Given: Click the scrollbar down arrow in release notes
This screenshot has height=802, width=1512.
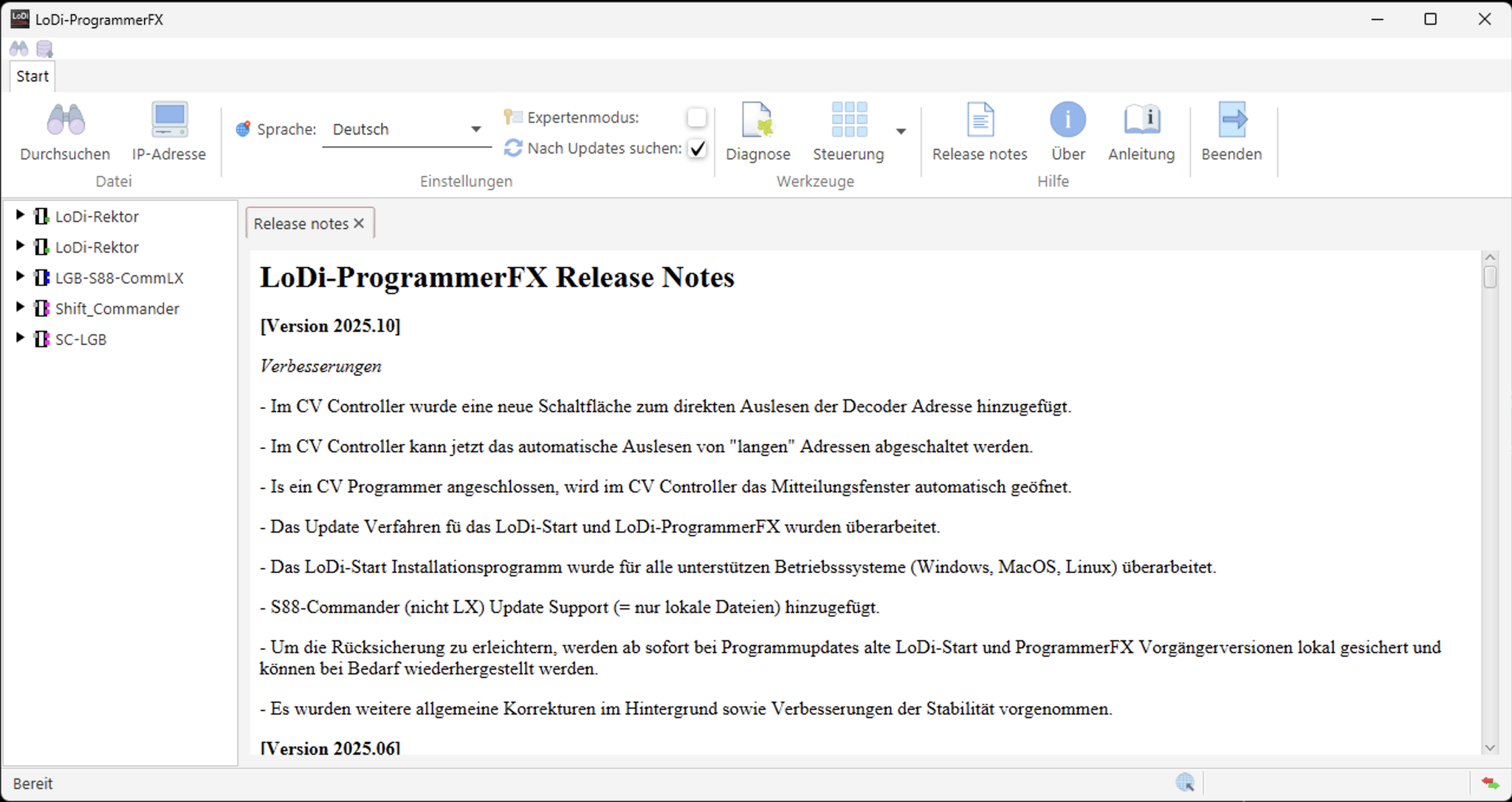Looking at the screenshot, I should [x=1490, y=747].
